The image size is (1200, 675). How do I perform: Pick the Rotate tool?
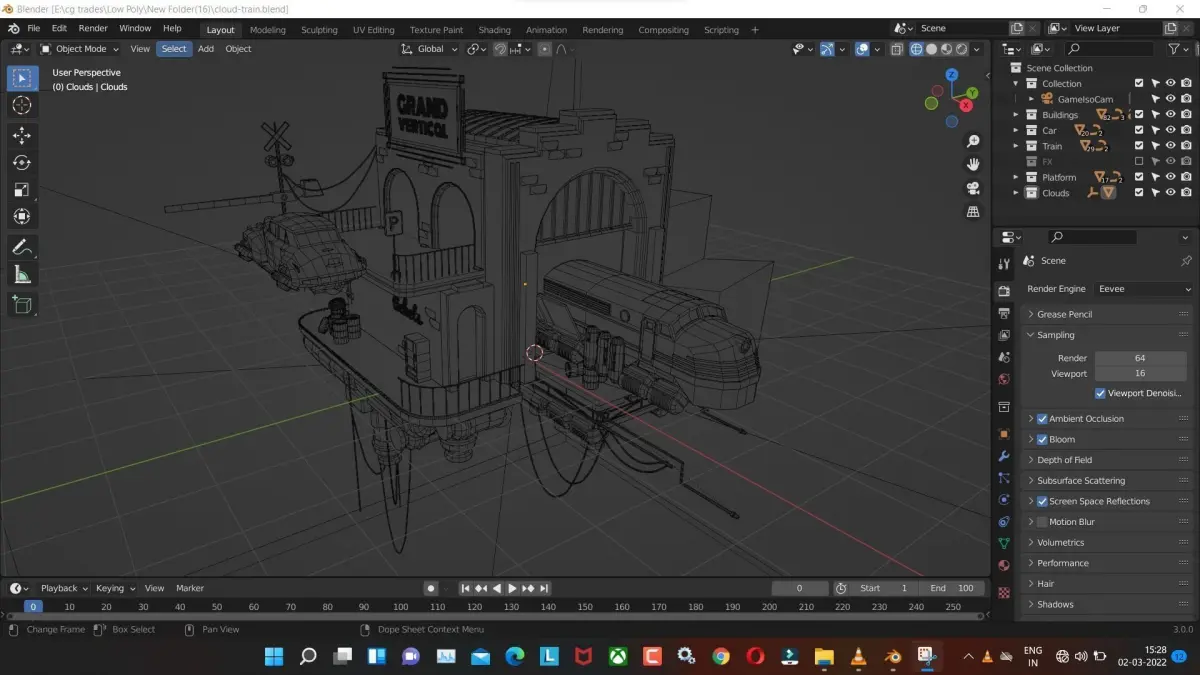(x=21, y=162)
